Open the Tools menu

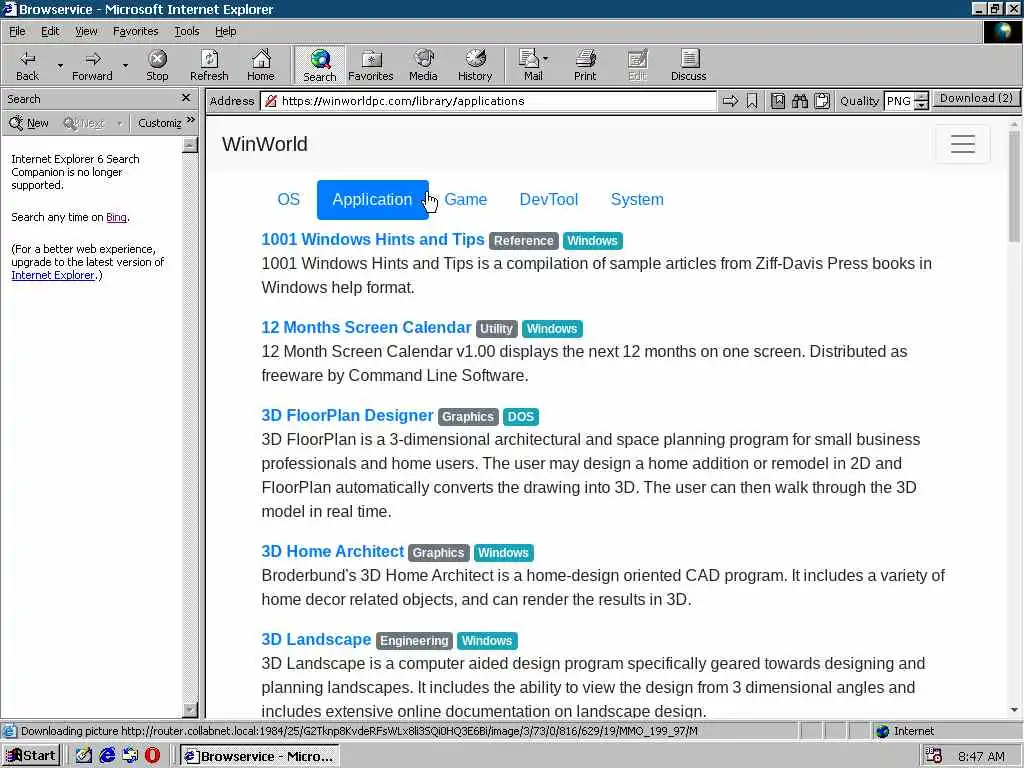(x=186, y=31)
